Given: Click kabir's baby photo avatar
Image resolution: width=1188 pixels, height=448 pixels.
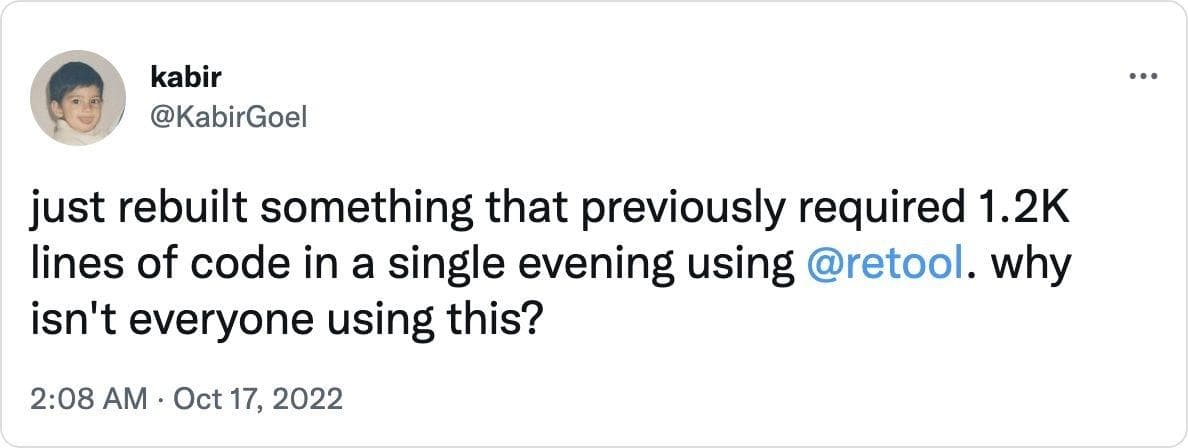Looking at the screenshot, I should (x=77, y=98).
